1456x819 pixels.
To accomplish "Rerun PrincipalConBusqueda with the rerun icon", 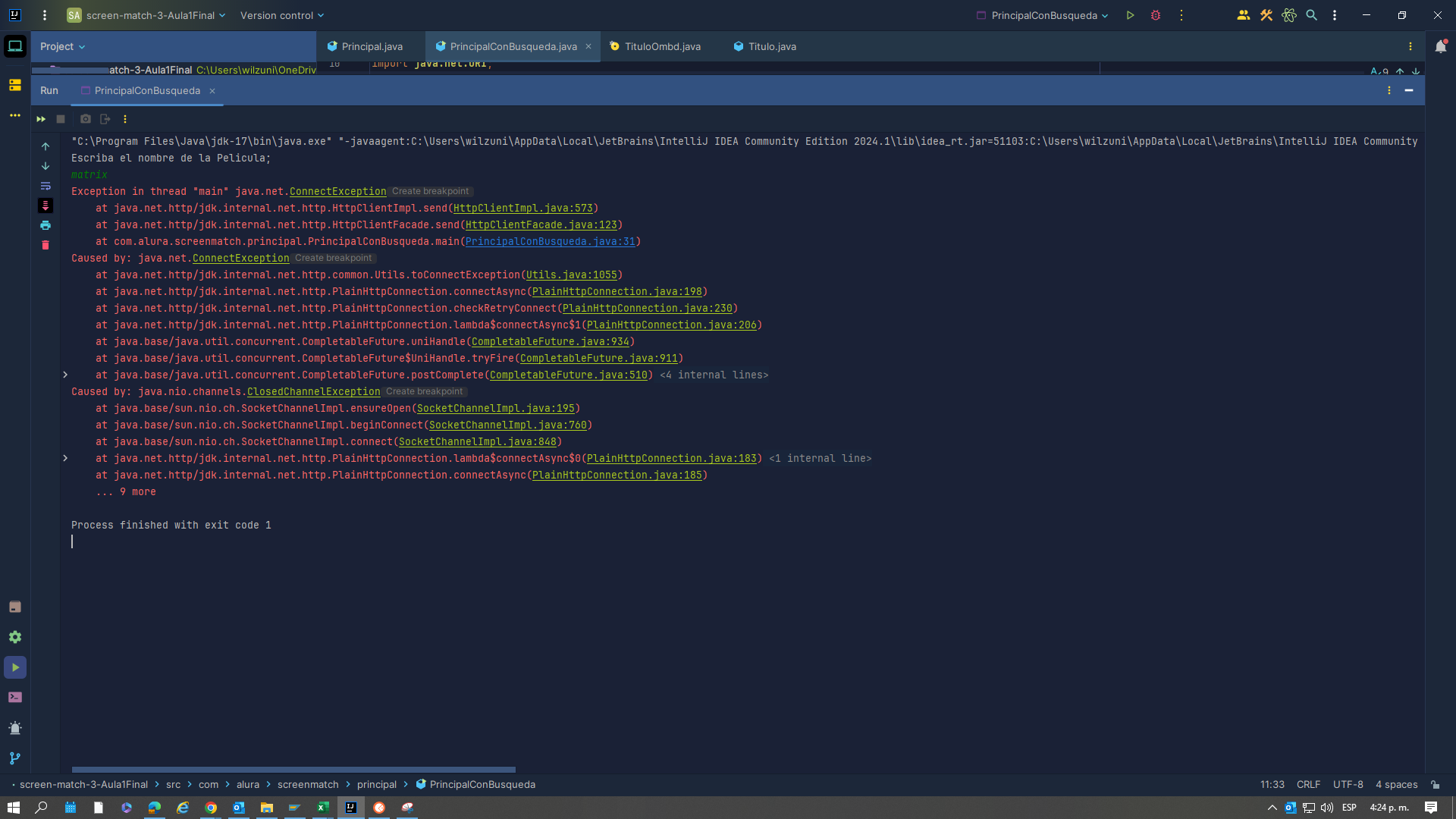I will [41, 119].
